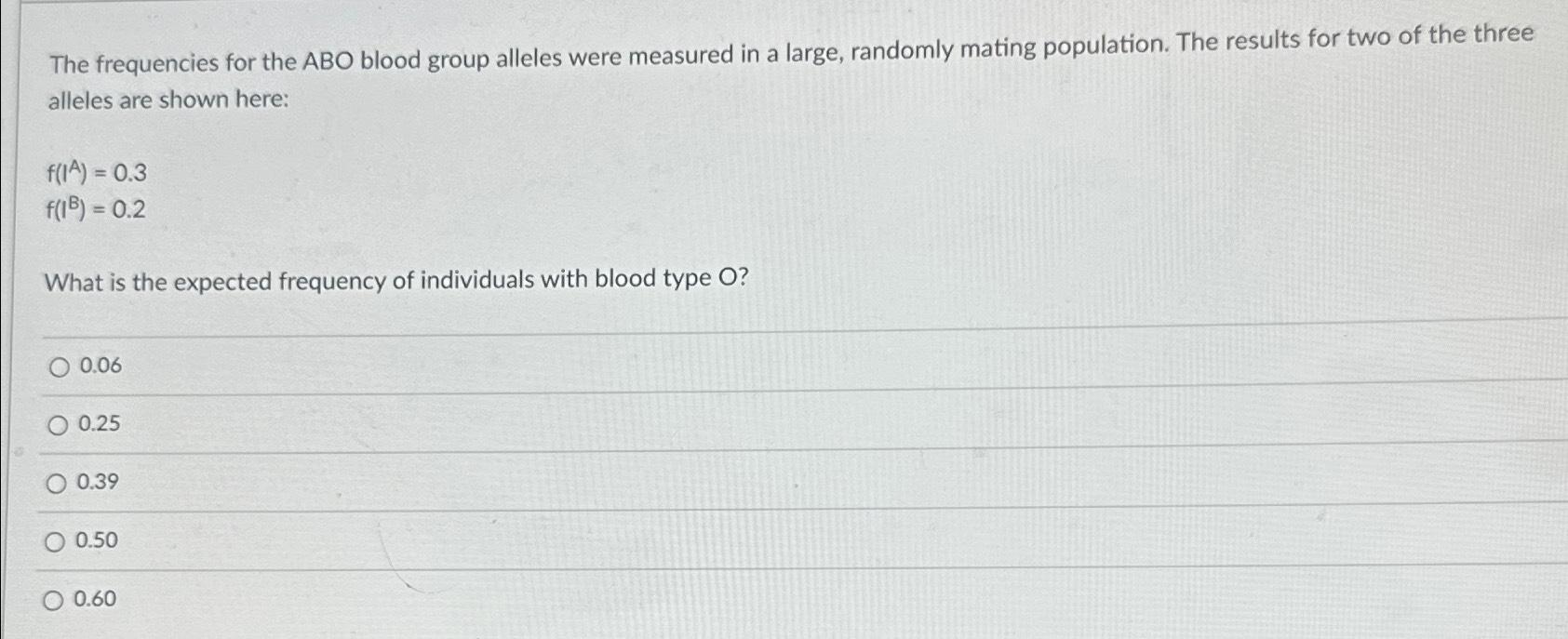Select the radio button for 0.39
The height and width of the screenshot is (639, 1568).
(58, 482)
